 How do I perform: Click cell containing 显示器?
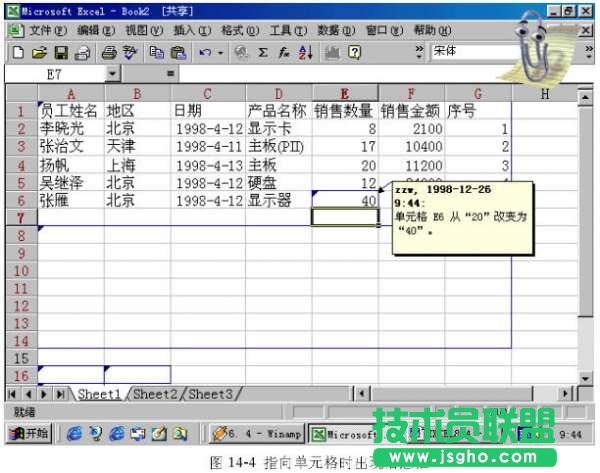279,200
